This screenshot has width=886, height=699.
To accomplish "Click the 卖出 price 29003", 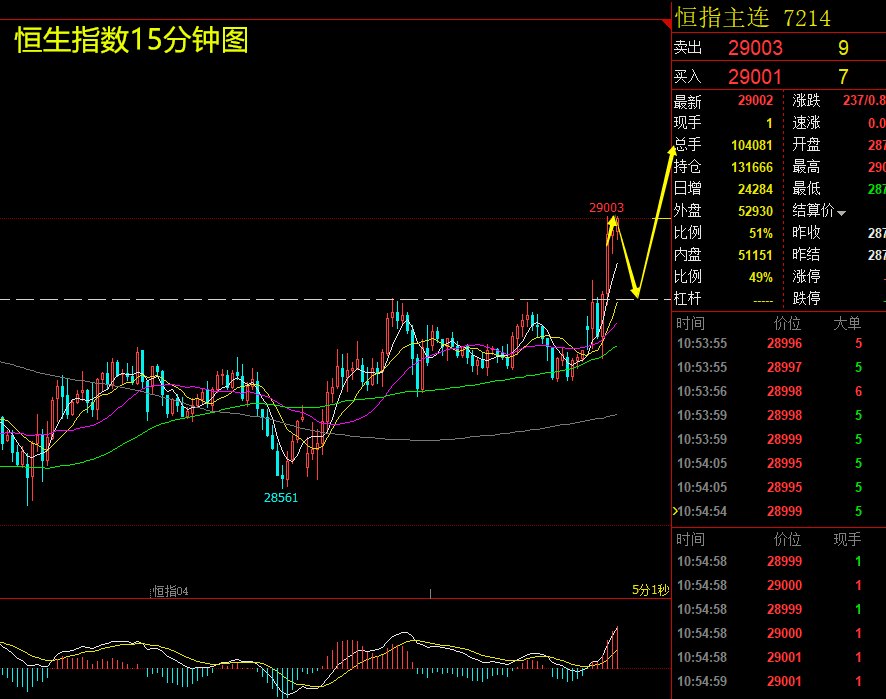I will [x=755, y=48].
